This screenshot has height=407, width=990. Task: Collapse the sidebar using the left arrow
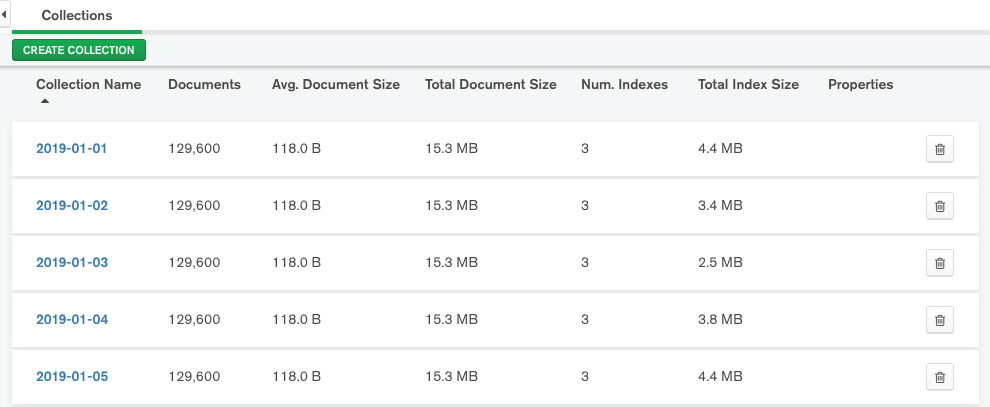[x=4, y=13]
